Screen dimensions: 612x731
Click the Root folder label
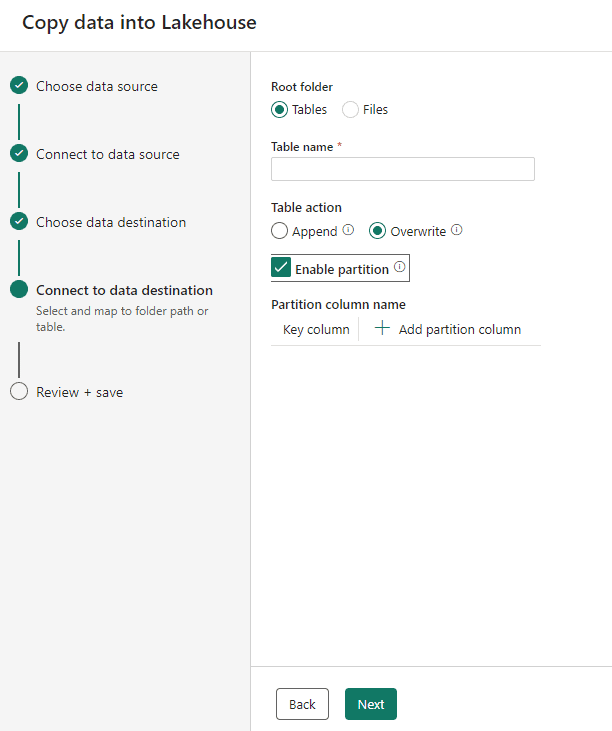[x=302, y=87]
